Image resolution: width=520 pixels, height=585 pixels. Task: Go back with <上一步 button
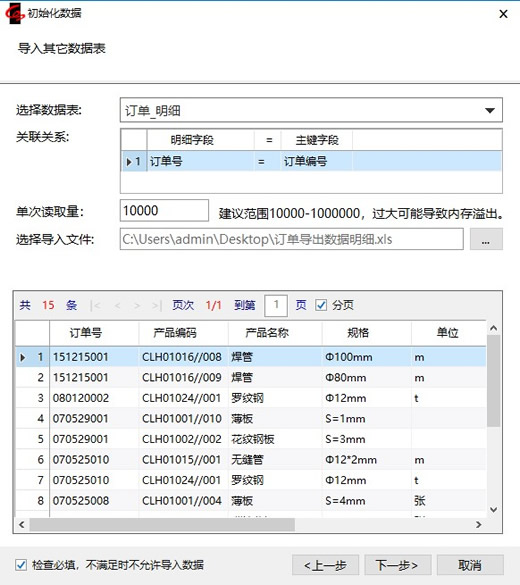coord(325,565)
